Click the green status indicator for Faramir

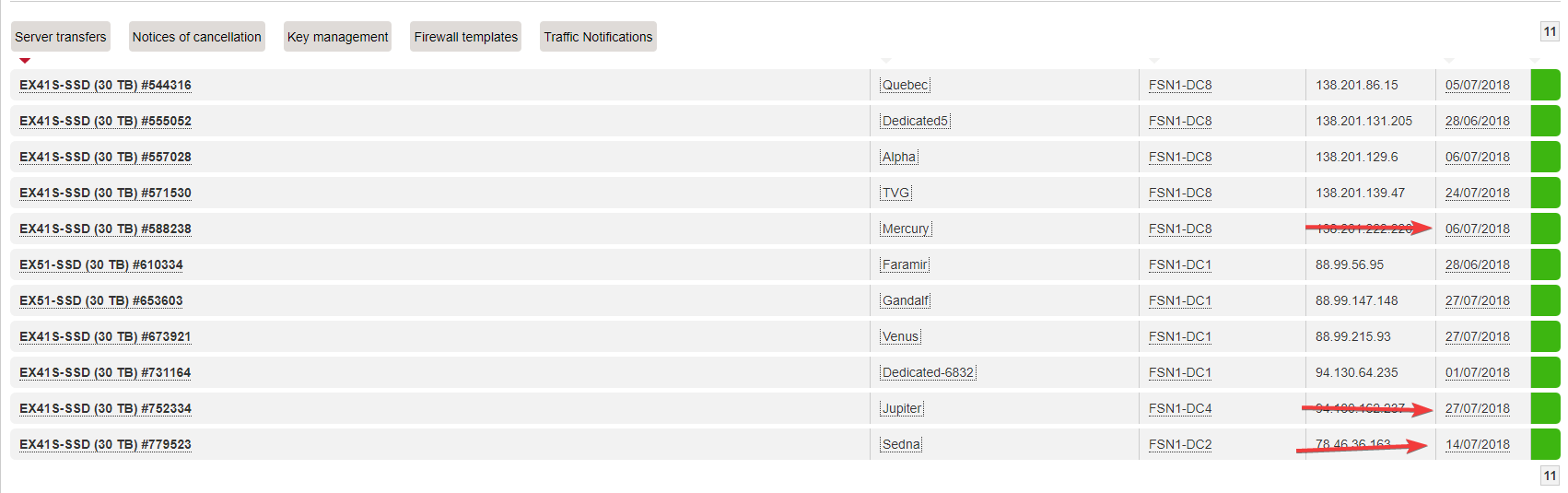pyautogui.click(x=1545, y=264)
